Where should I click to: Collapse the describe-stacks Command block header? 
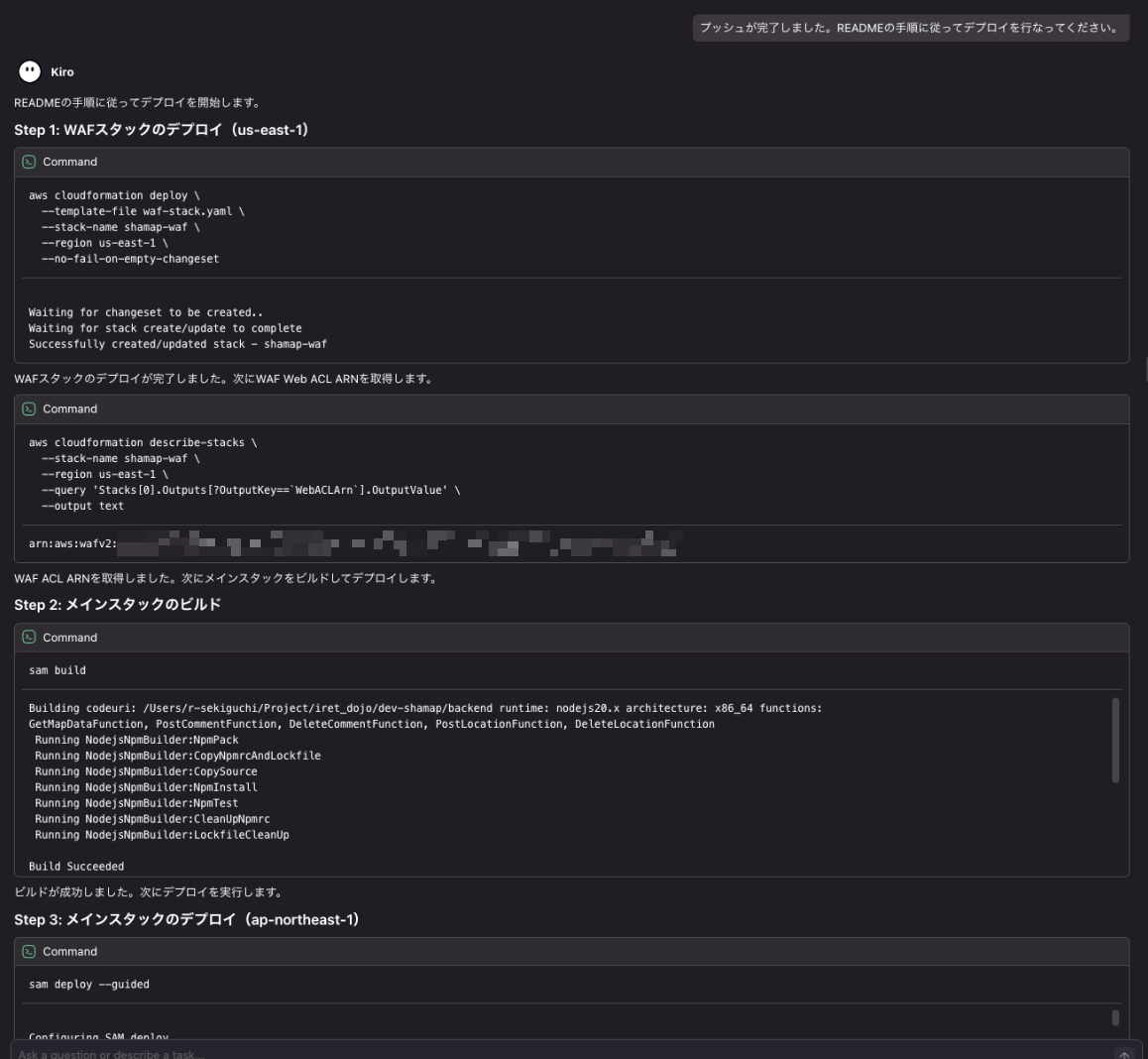click(69, 409)
